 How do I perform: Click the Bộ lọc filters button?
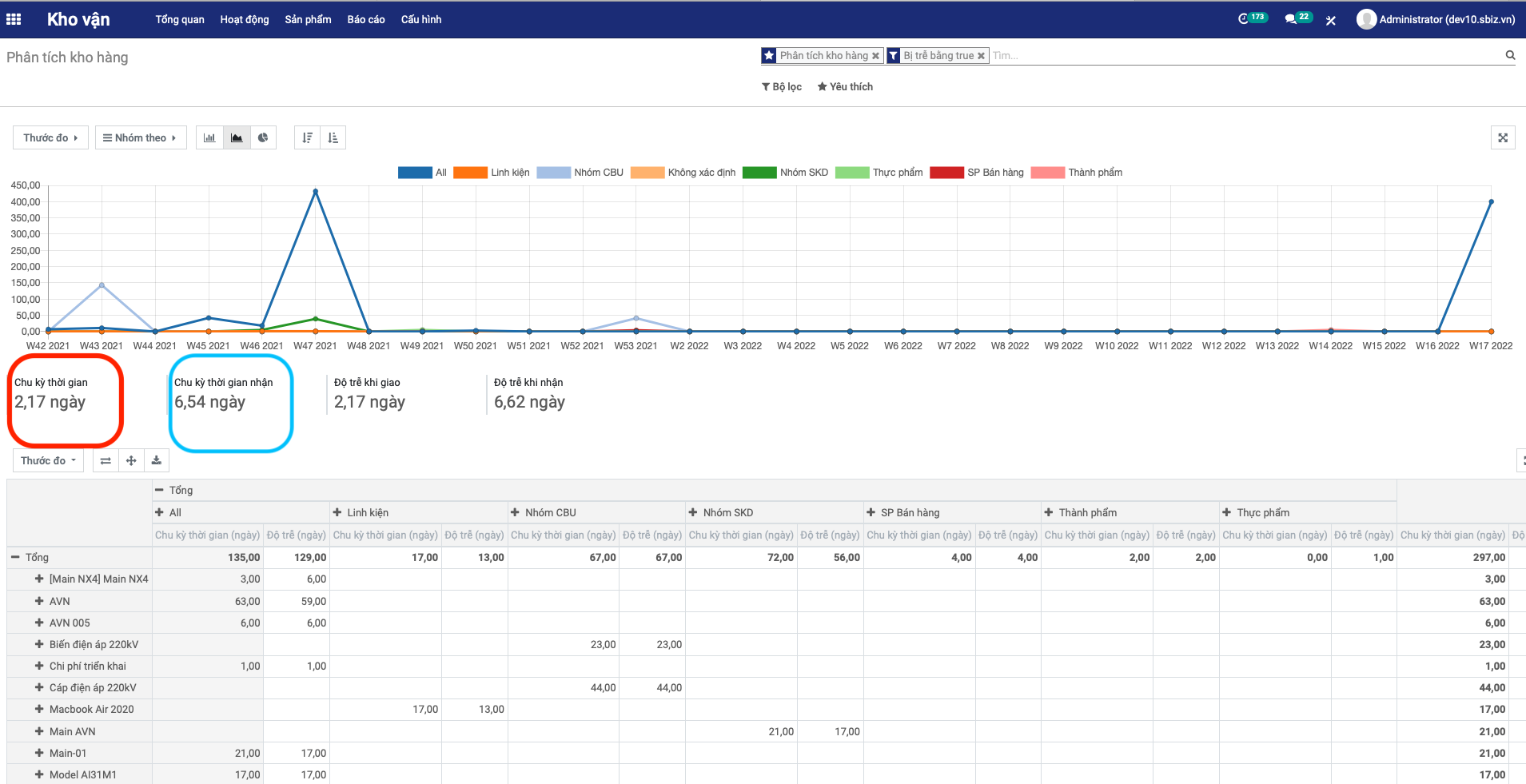tap(781, 86)
